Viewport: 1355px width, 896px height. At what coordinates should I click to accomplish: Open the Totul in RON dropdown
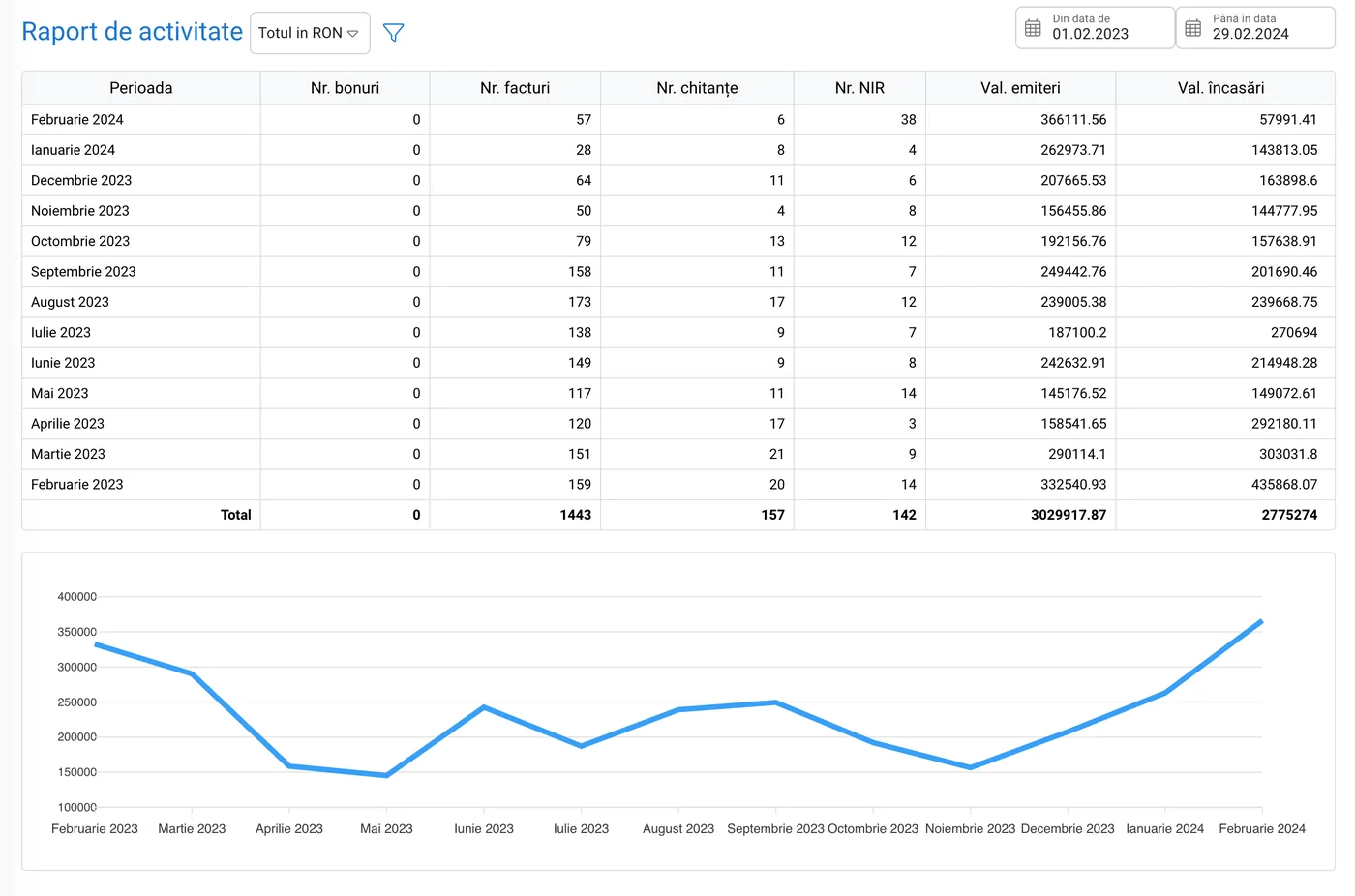pos(310,33)
